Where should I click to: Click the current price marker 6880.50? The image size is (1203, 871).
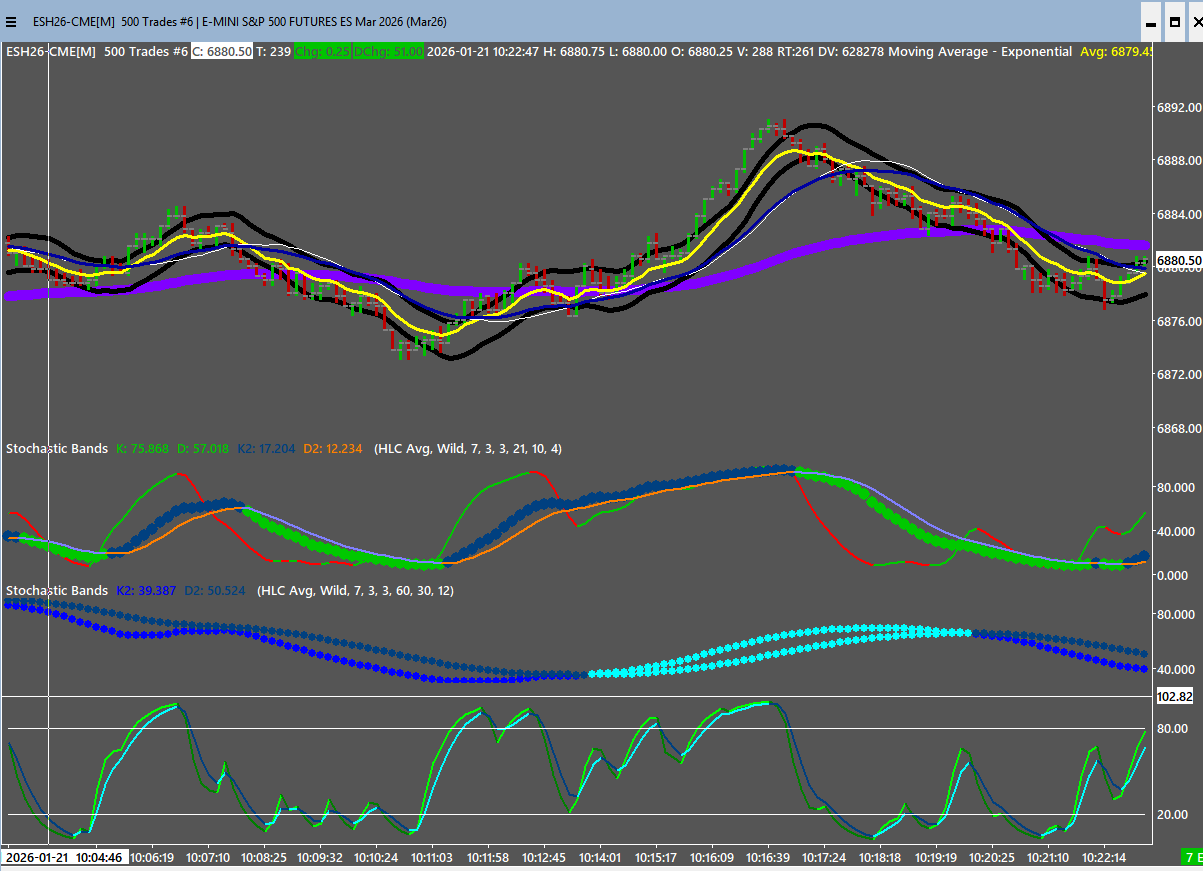[1178, 261]
